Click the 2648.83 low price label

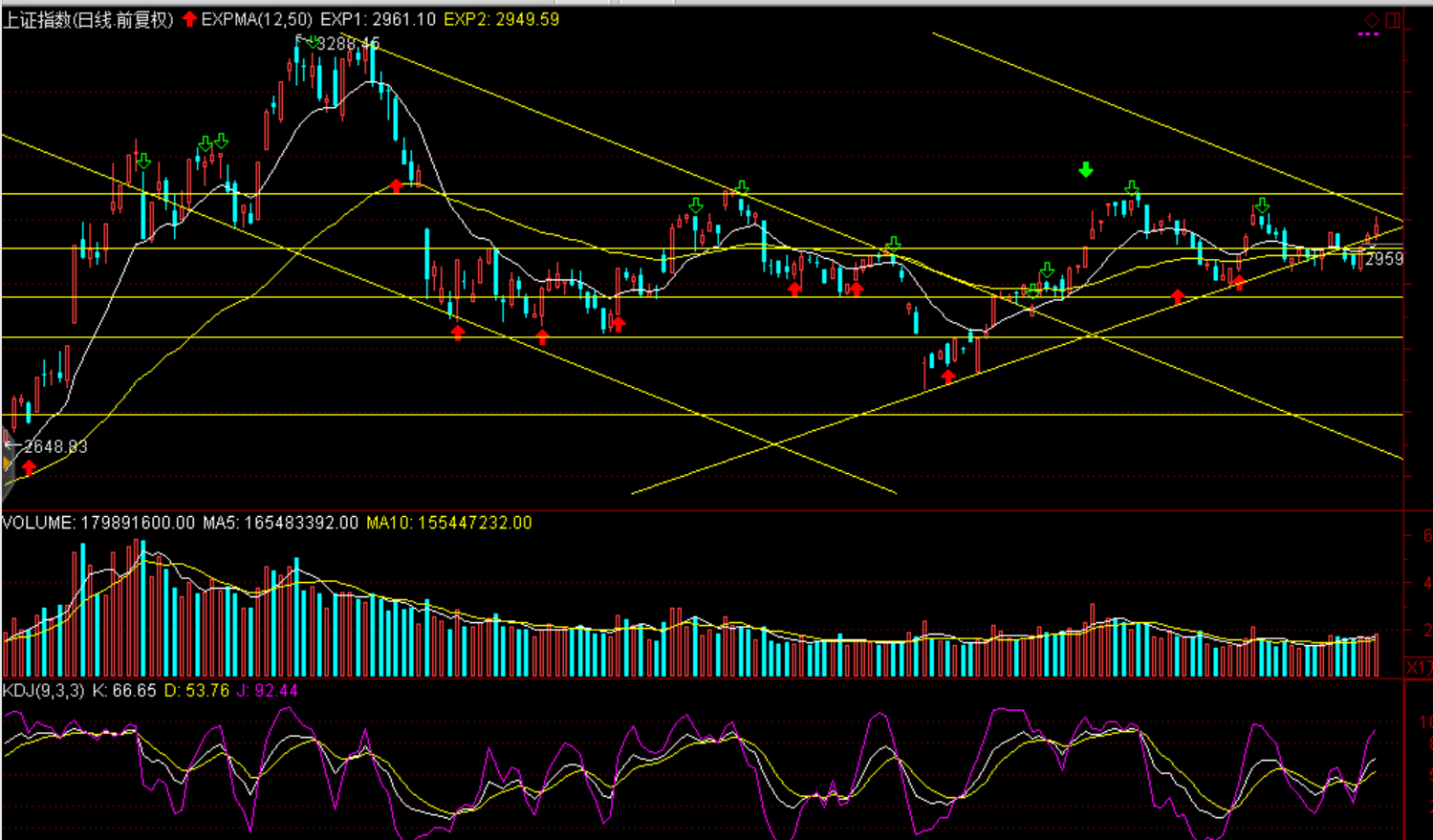click(x=55, y=446)
